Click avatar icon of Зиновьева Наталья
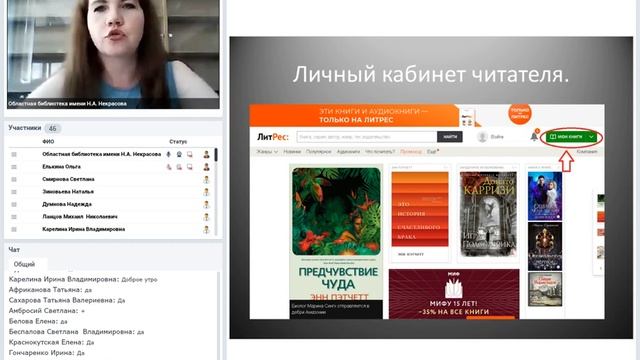 coord(207,192)
